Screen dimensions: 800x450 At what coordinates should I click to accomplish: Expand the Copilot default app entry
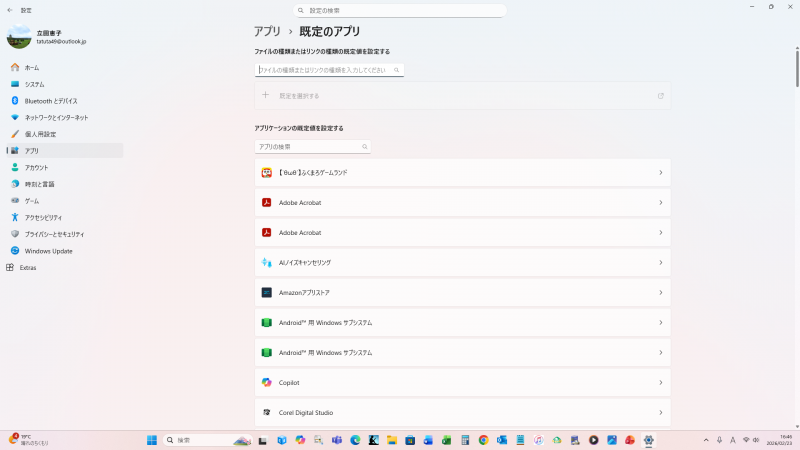(661, 383)
